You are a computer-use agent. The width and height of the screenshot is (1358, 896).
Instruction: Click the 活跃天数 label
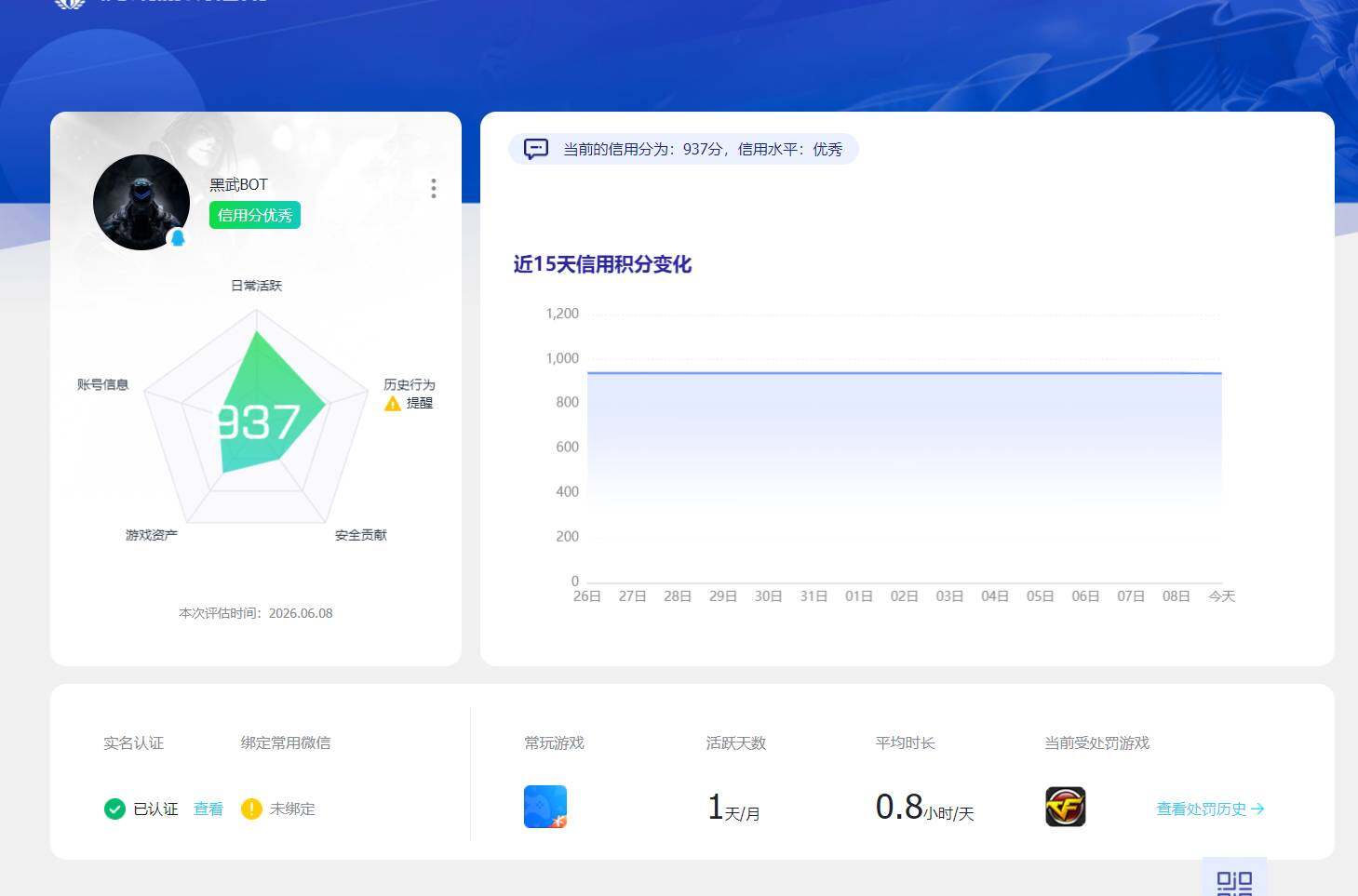pyautogui.click(x=736, y=742)
